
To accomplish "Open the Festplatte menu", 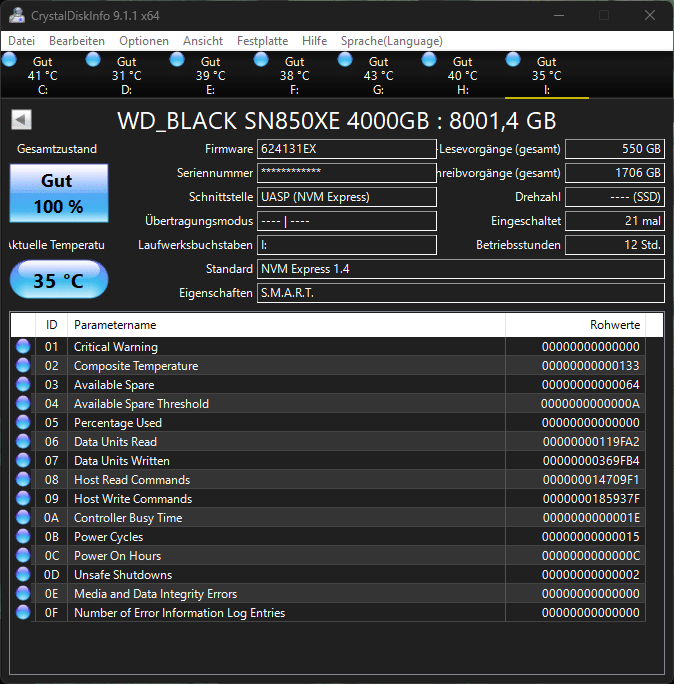I will (x=262, y=41).
